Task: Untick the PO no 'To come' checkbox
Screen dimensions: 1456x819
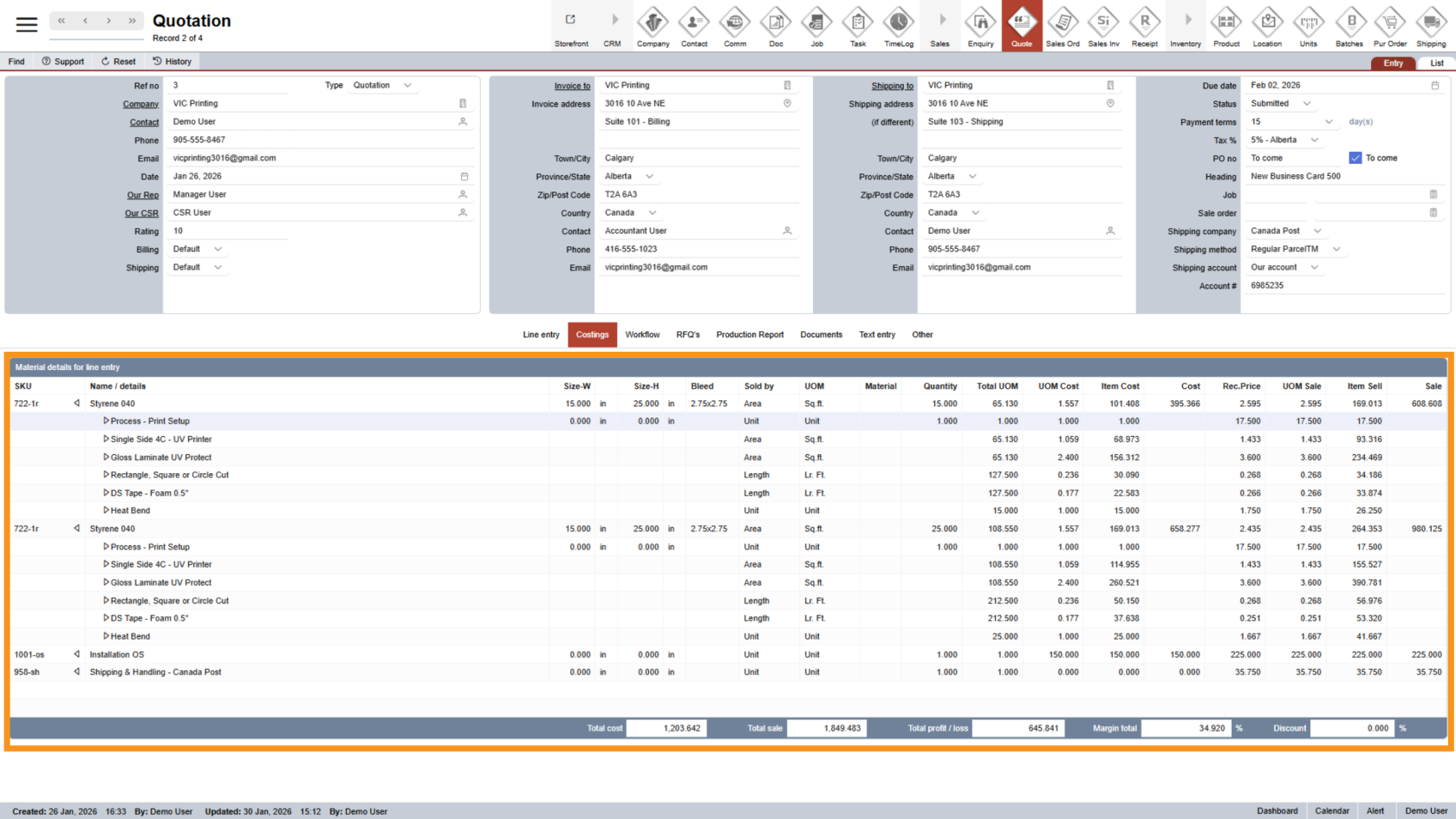Action: click(1355, 158)
